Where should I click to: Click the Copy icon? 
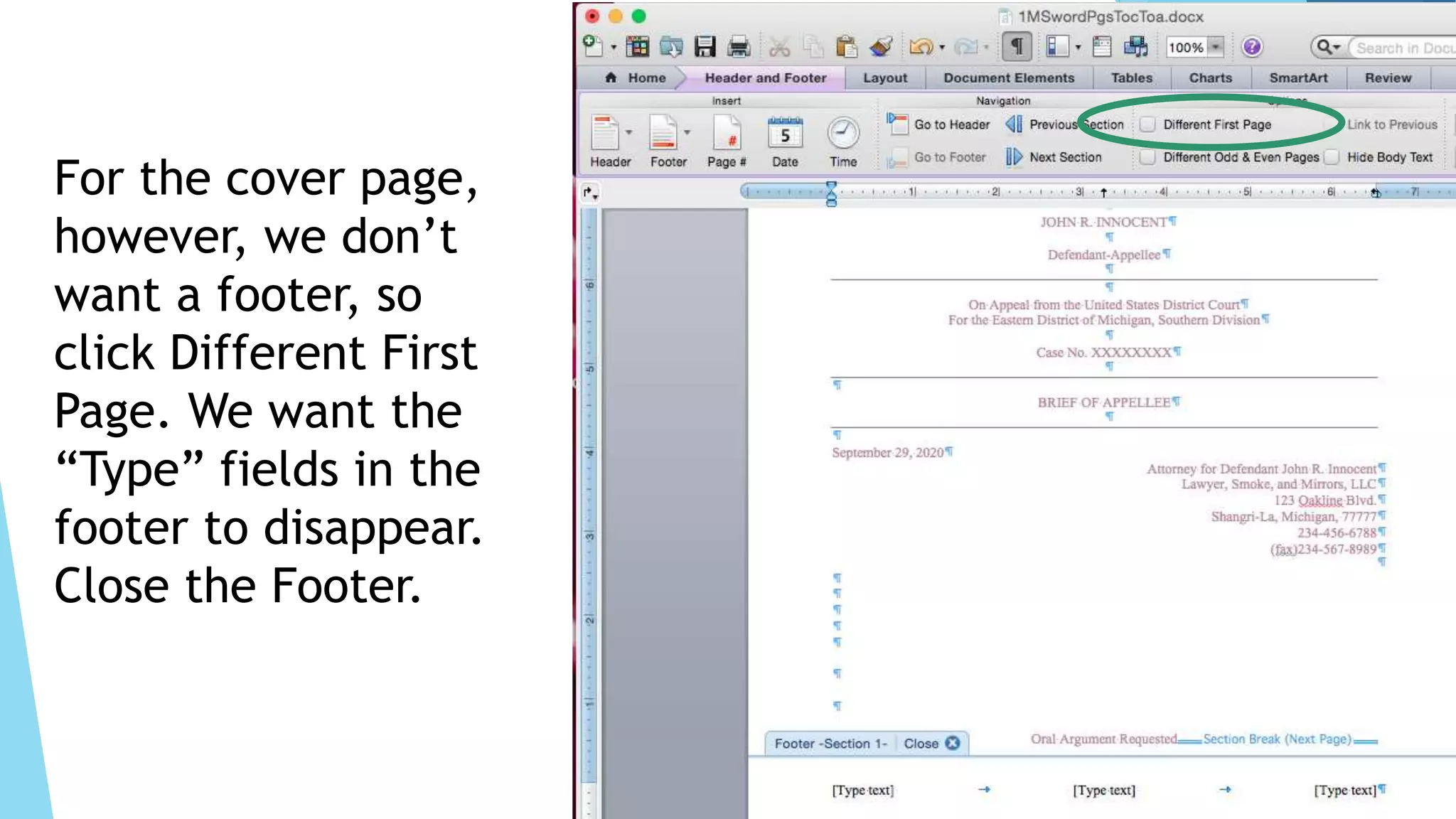click(813, 47)
